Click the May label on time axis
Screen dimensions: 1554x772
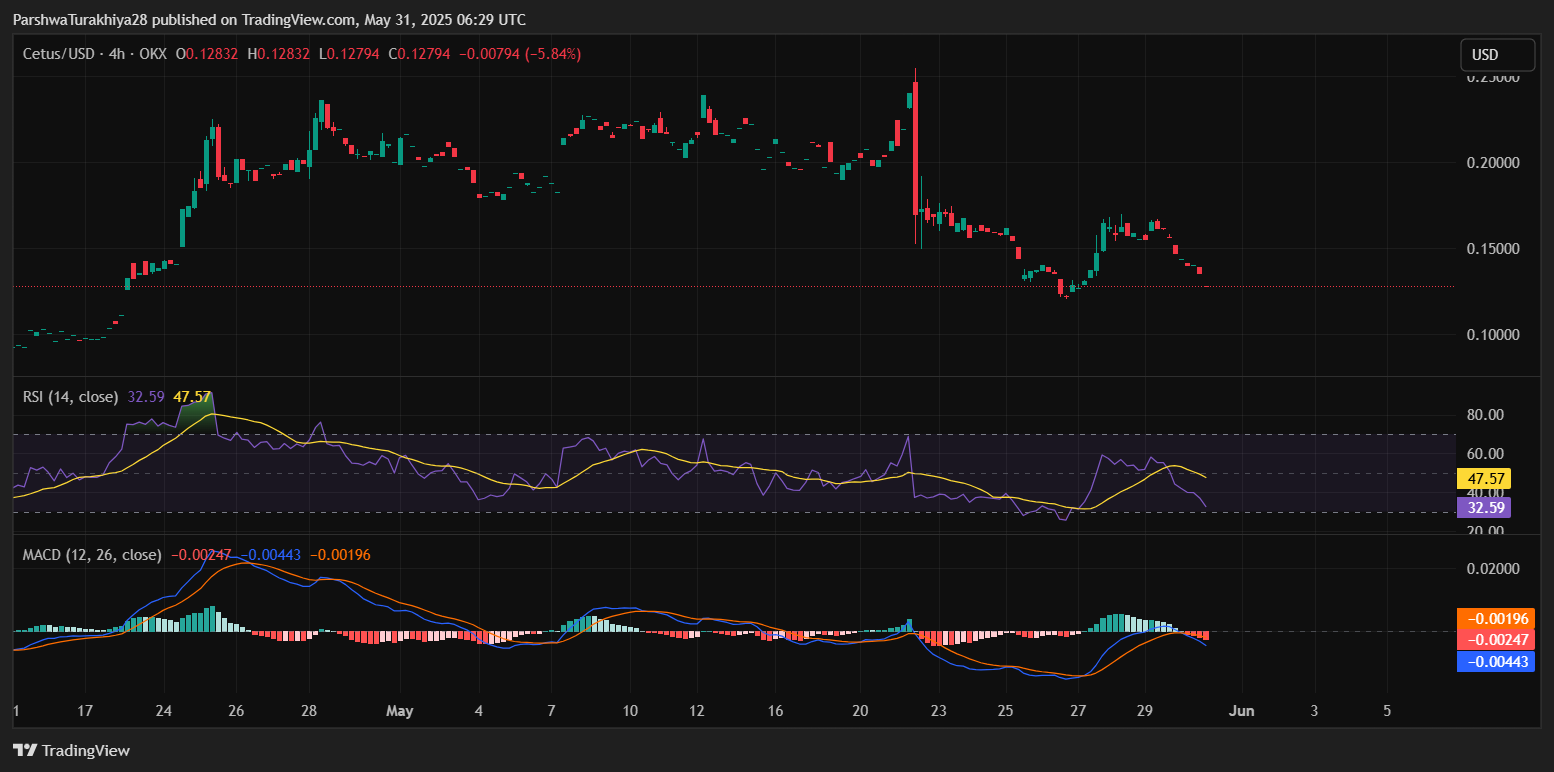click(x=399, y=711)
